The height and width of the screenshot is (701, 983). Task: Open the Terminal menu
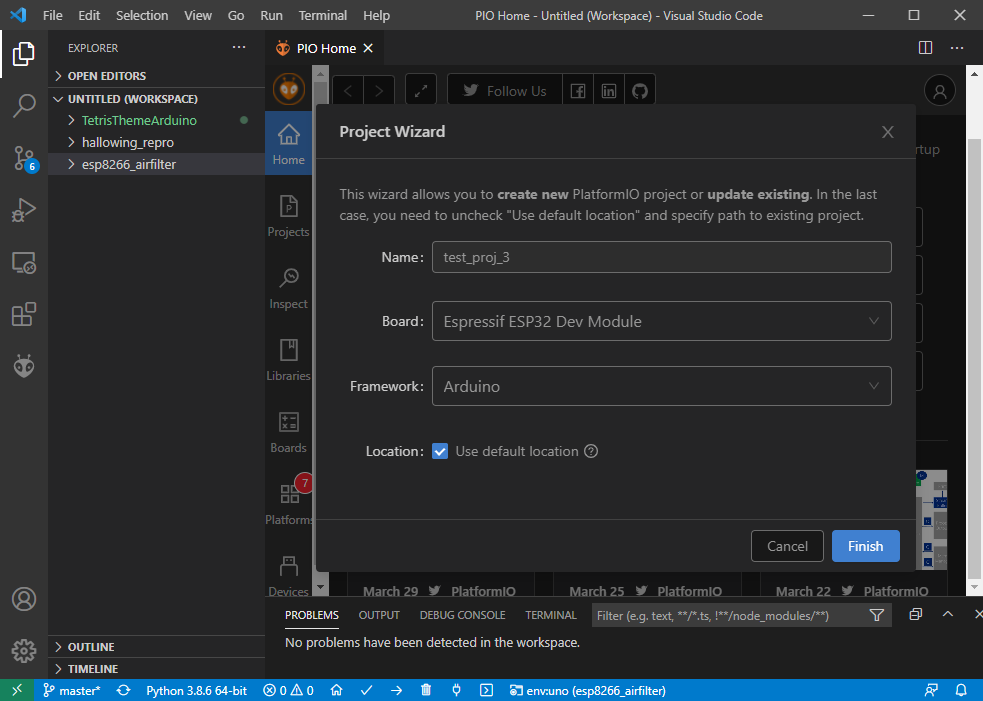(322, 15)
